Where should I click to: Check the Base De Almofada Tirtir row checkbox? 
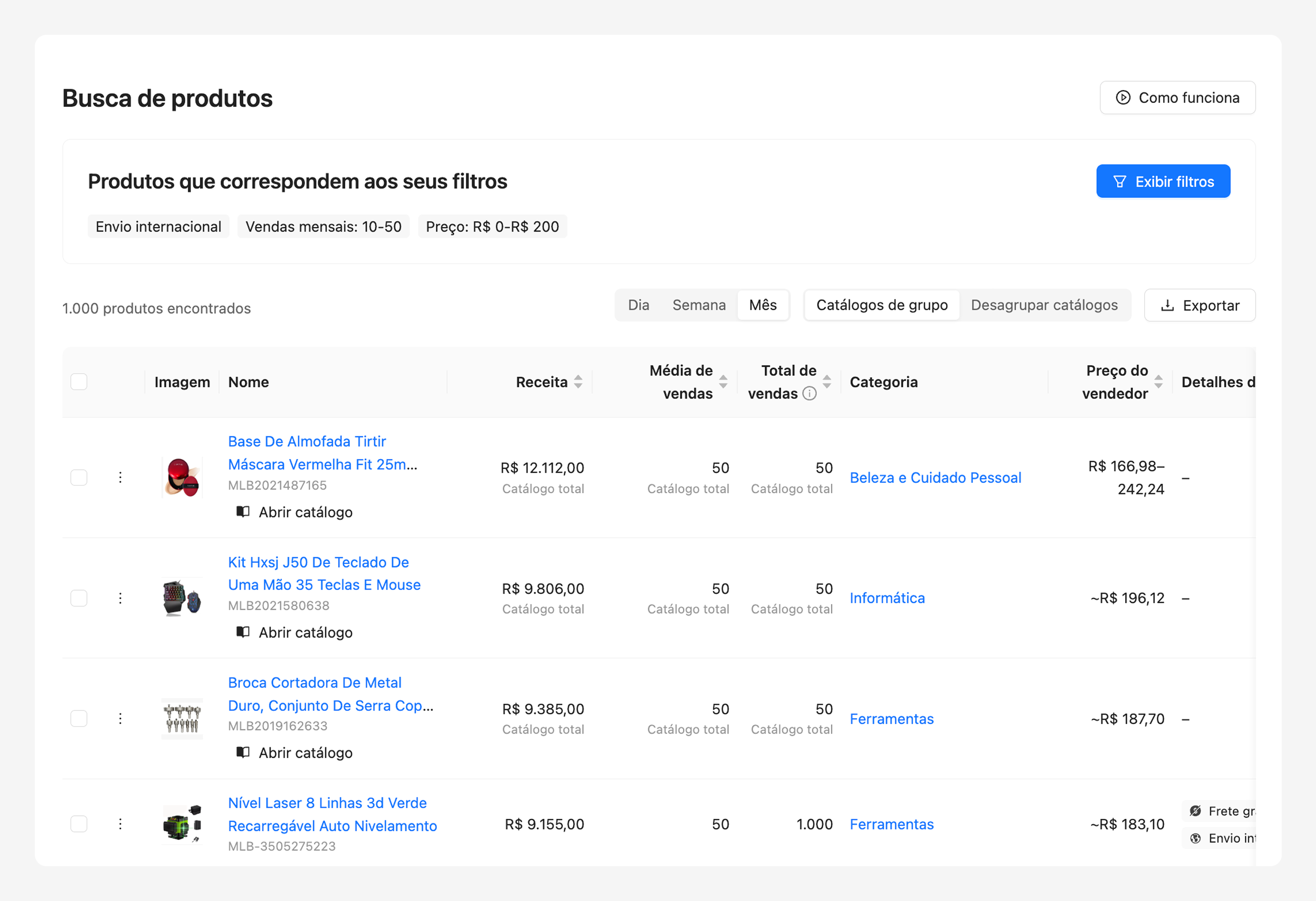pyautogui.click(x=79, y=477)
